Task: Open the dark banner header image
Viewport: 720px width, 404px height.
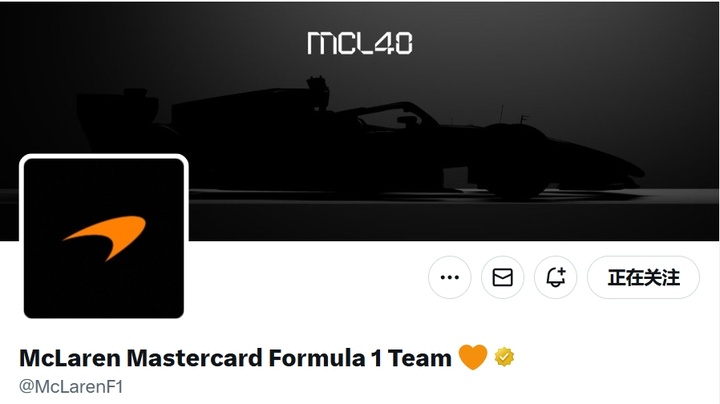Action: tap(360, 121)
